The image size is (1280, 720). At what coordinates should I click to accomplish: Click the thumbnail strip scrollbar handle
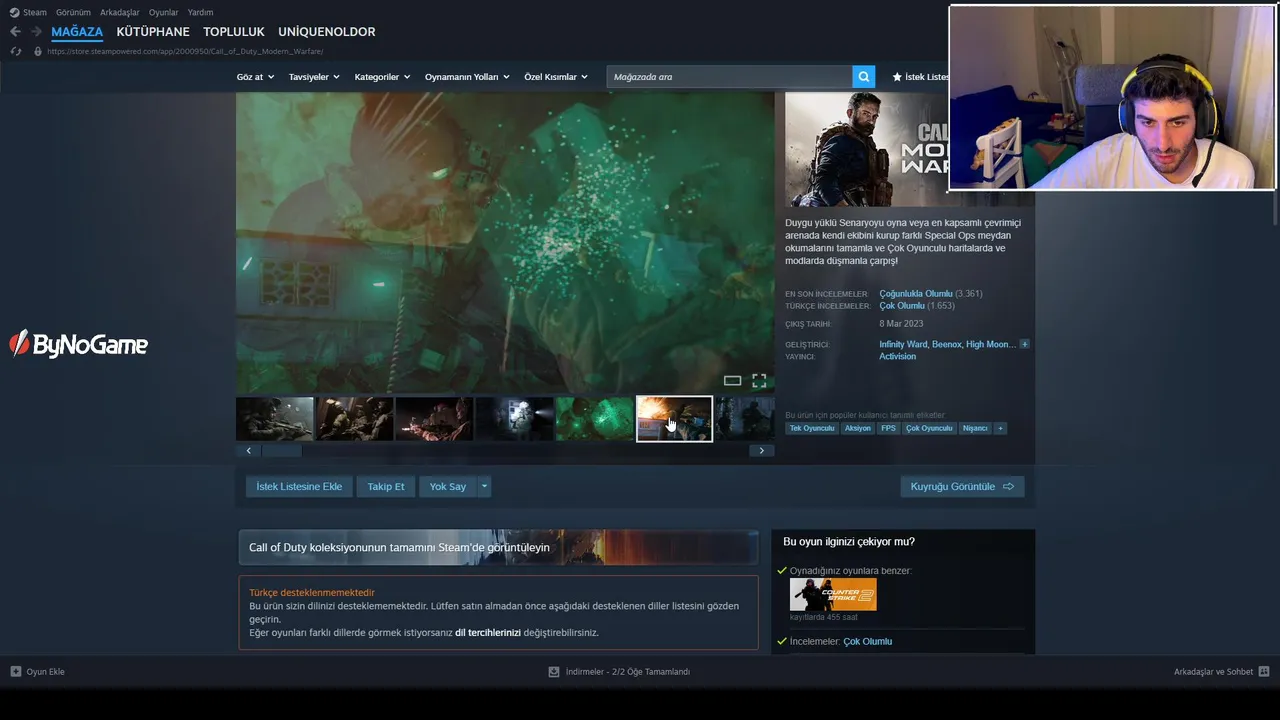point(282,451)
